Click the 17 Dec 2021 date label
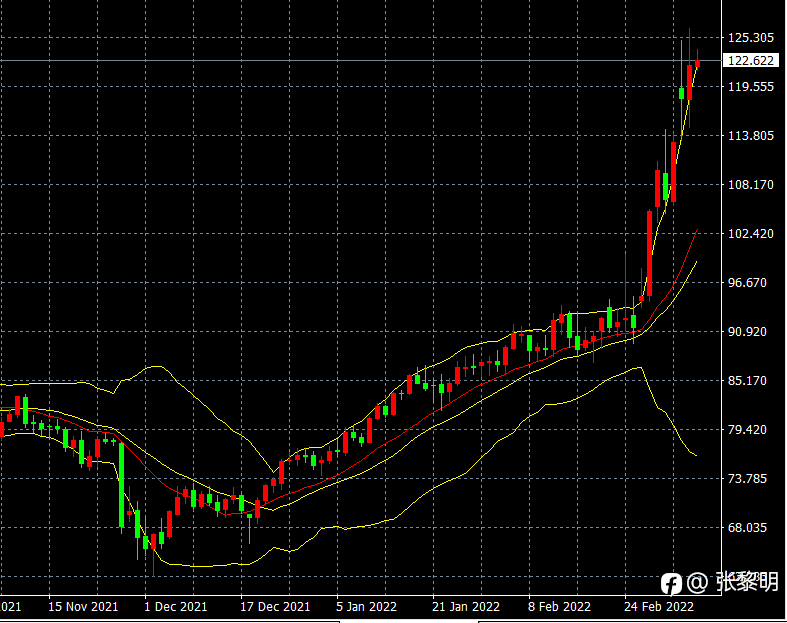This screenshot has height=623, width=787. coord(275,607)
